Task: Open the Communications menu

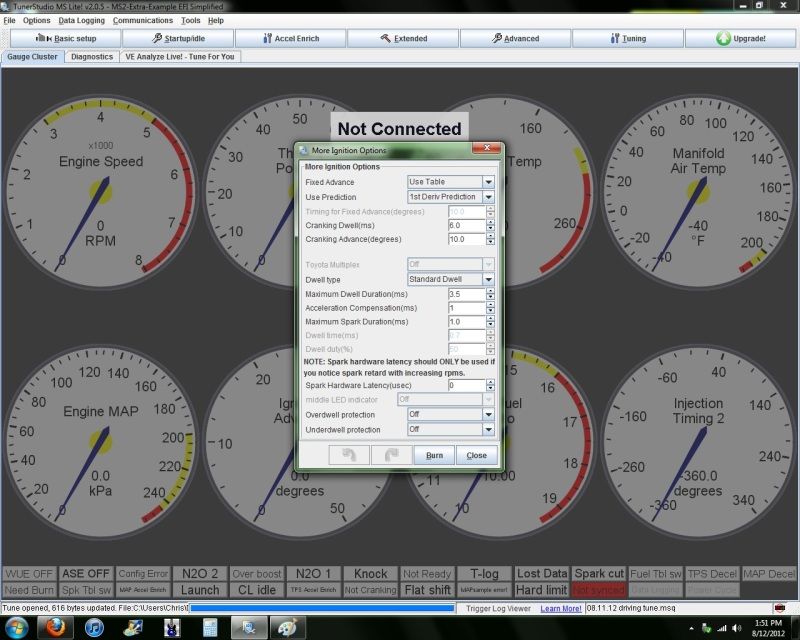Action: coord(143,20)
